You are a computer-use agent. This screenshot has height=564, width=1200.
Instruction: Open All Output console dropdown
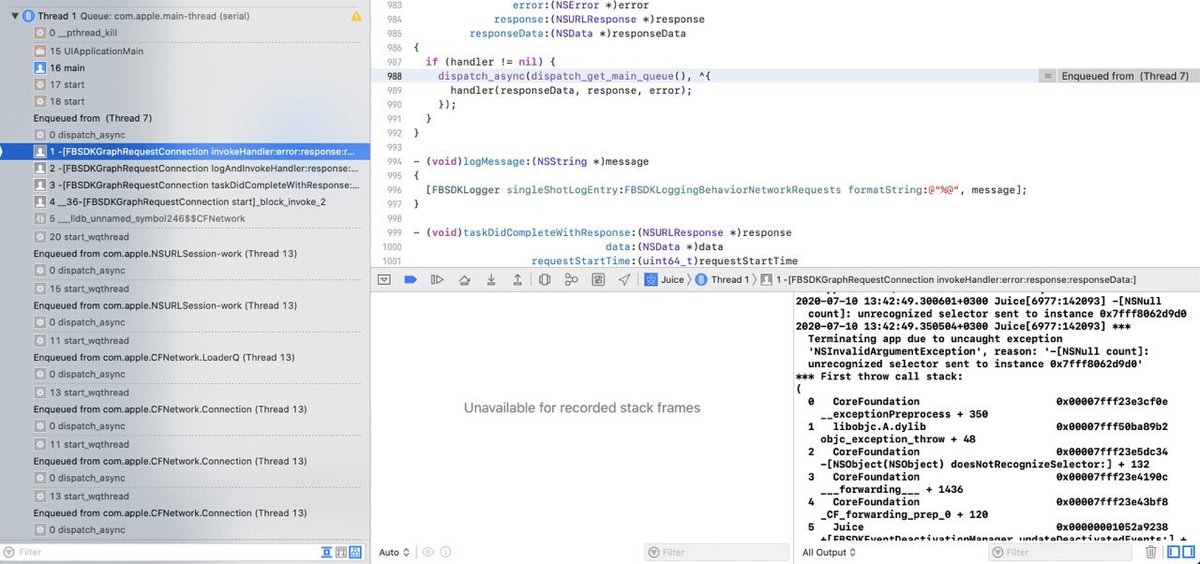point(827,552)
